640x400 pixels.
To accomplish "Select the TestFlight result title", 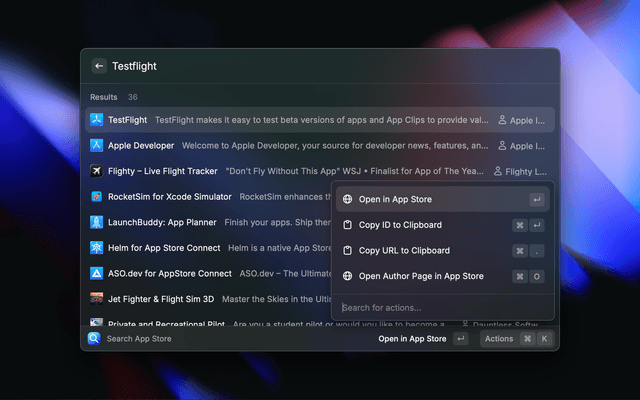I will tap(127, 120).
